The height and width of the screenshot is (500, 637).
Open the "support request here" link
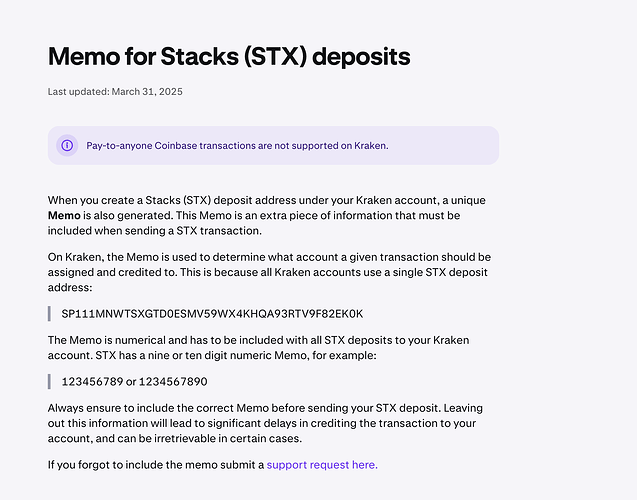322,465
